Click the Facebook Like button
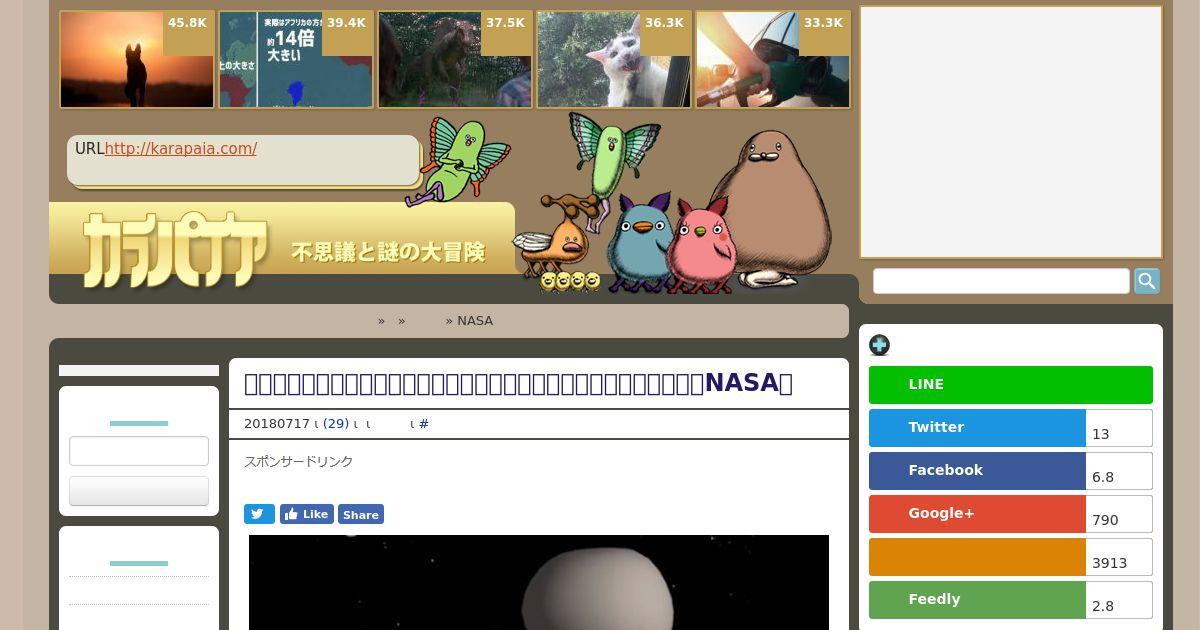1200x630 pixels. coord(306,514)
